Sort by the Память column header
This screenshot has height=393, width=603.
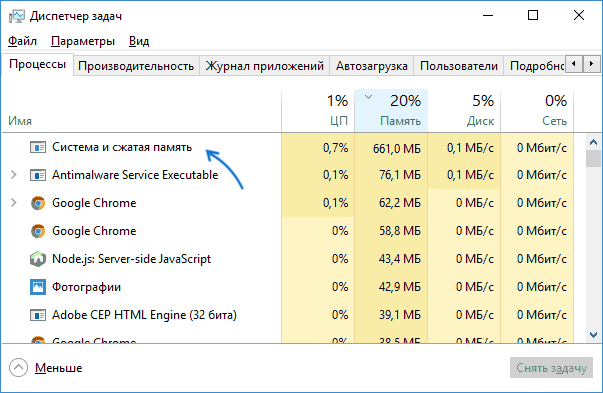click(x=391, y=110)
